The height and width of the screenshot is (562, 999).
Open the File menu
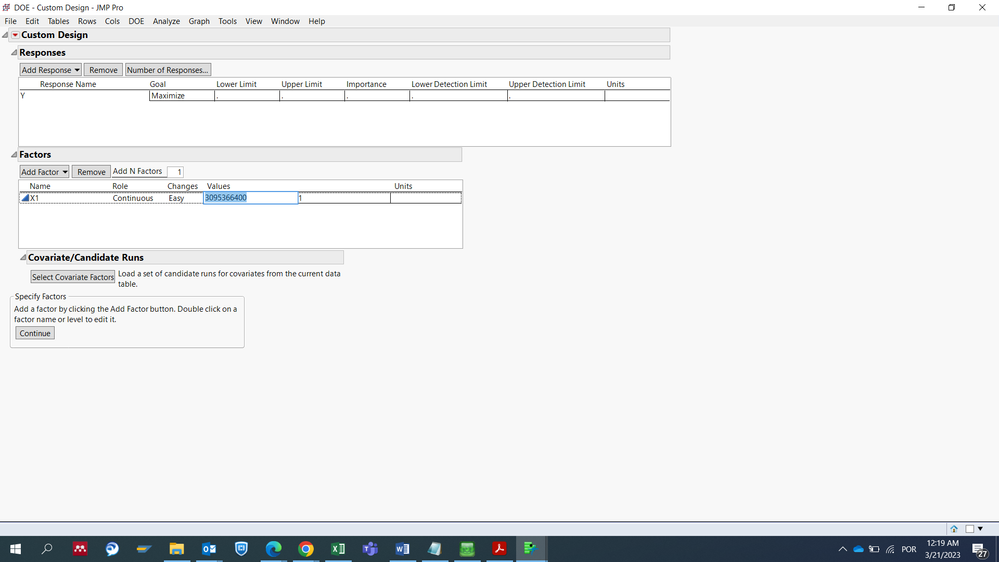pos(10,21)
